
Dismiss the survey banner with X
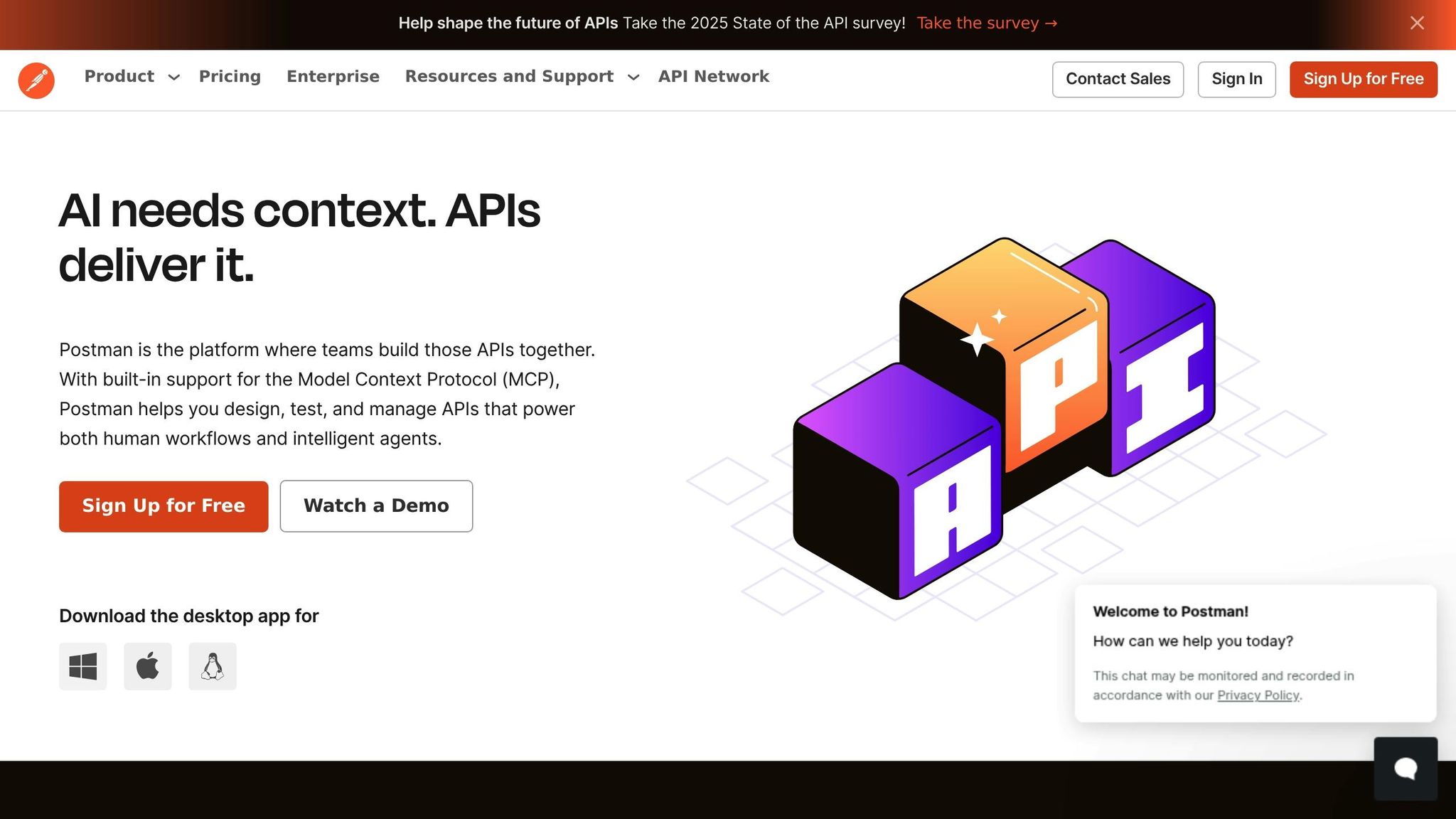[1417, 23]
